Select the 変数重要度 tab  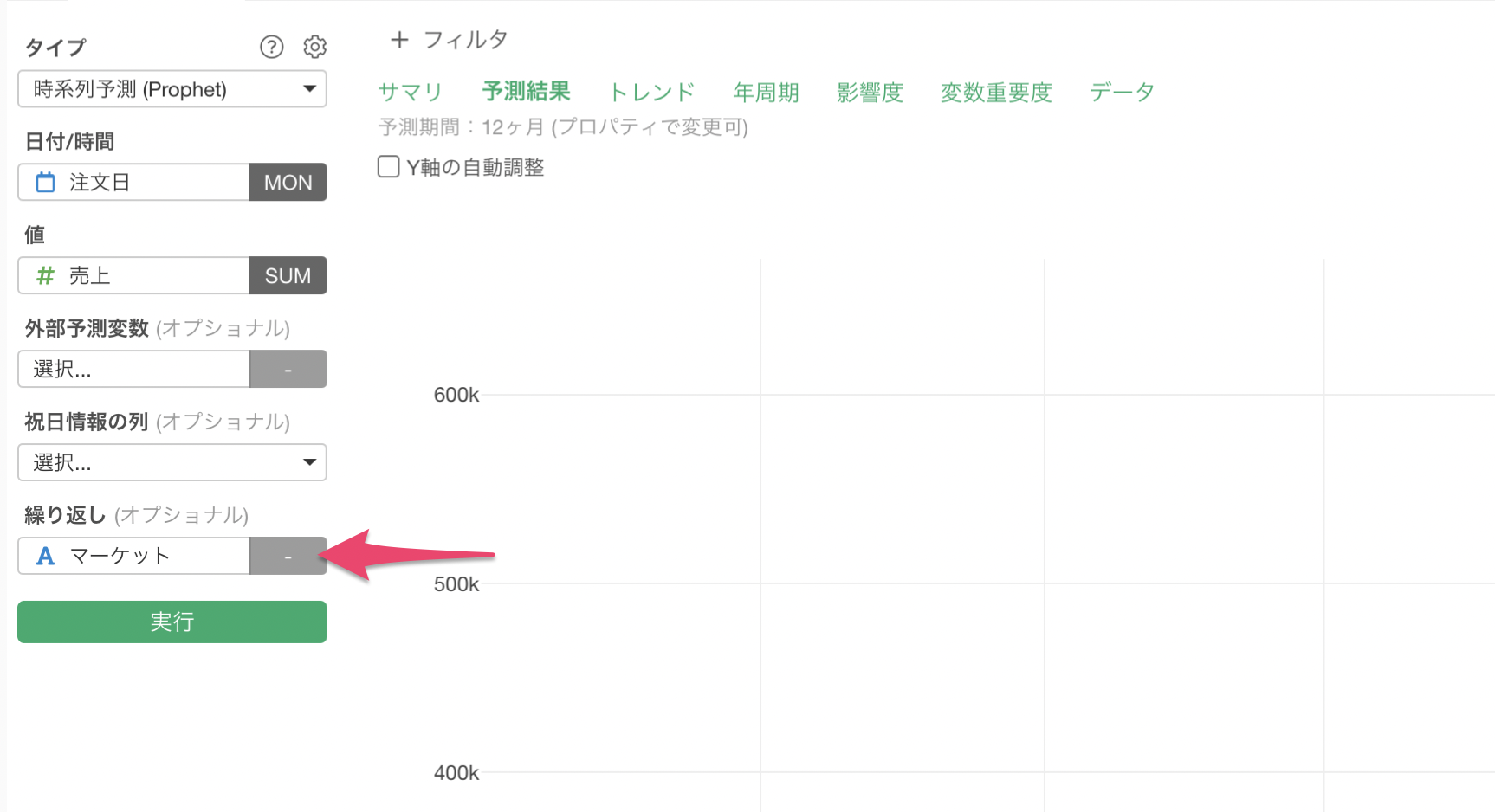[x=996, y=92]
